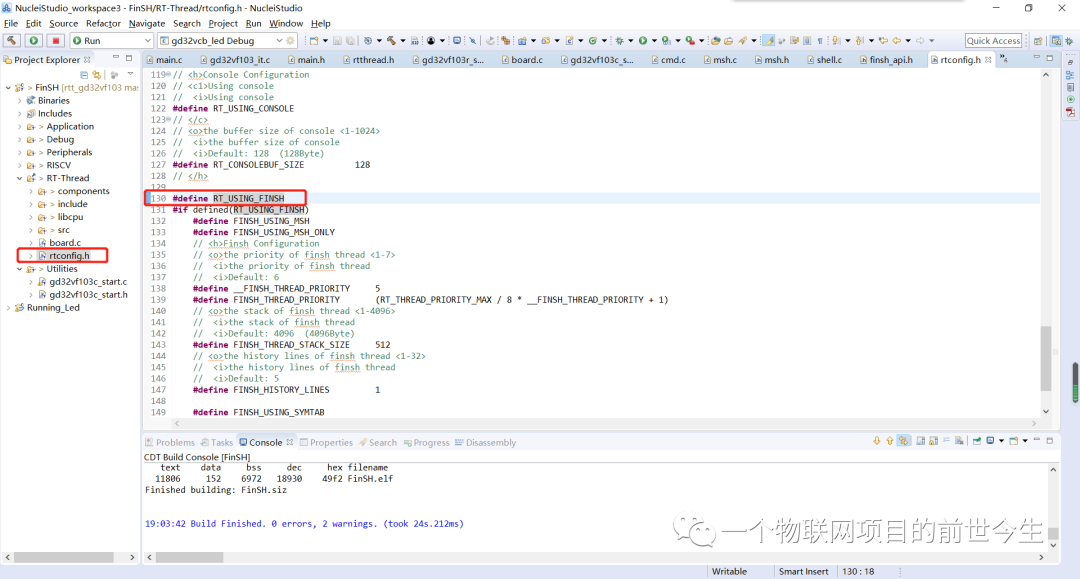Open the Project menu
This screenshot has height=579, width=1080.
point(222,23)
